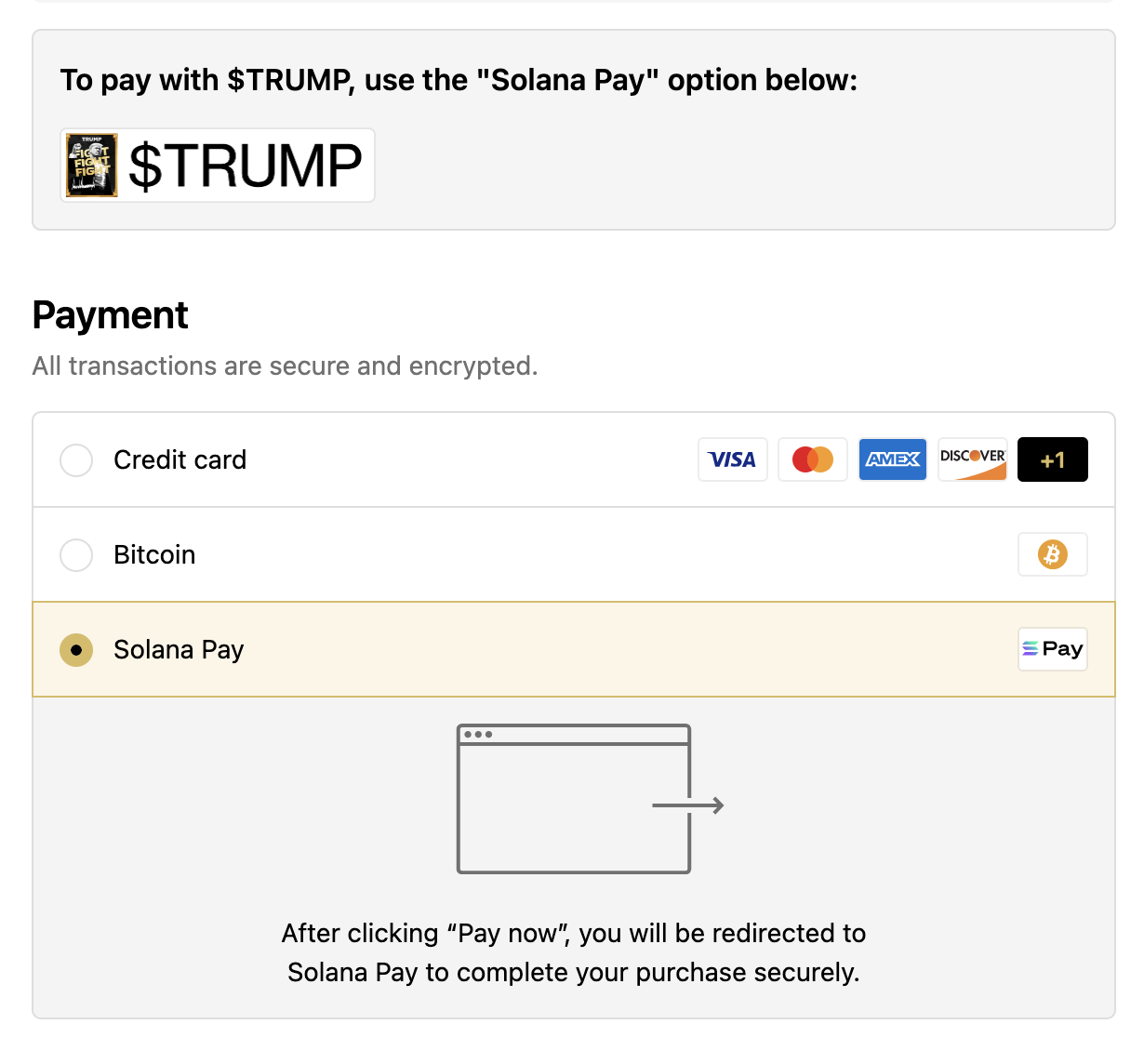Click the "To pay with $TRUMP" instruction heading
Screen dimensions: 1144x1064
[x=459, y=80]
